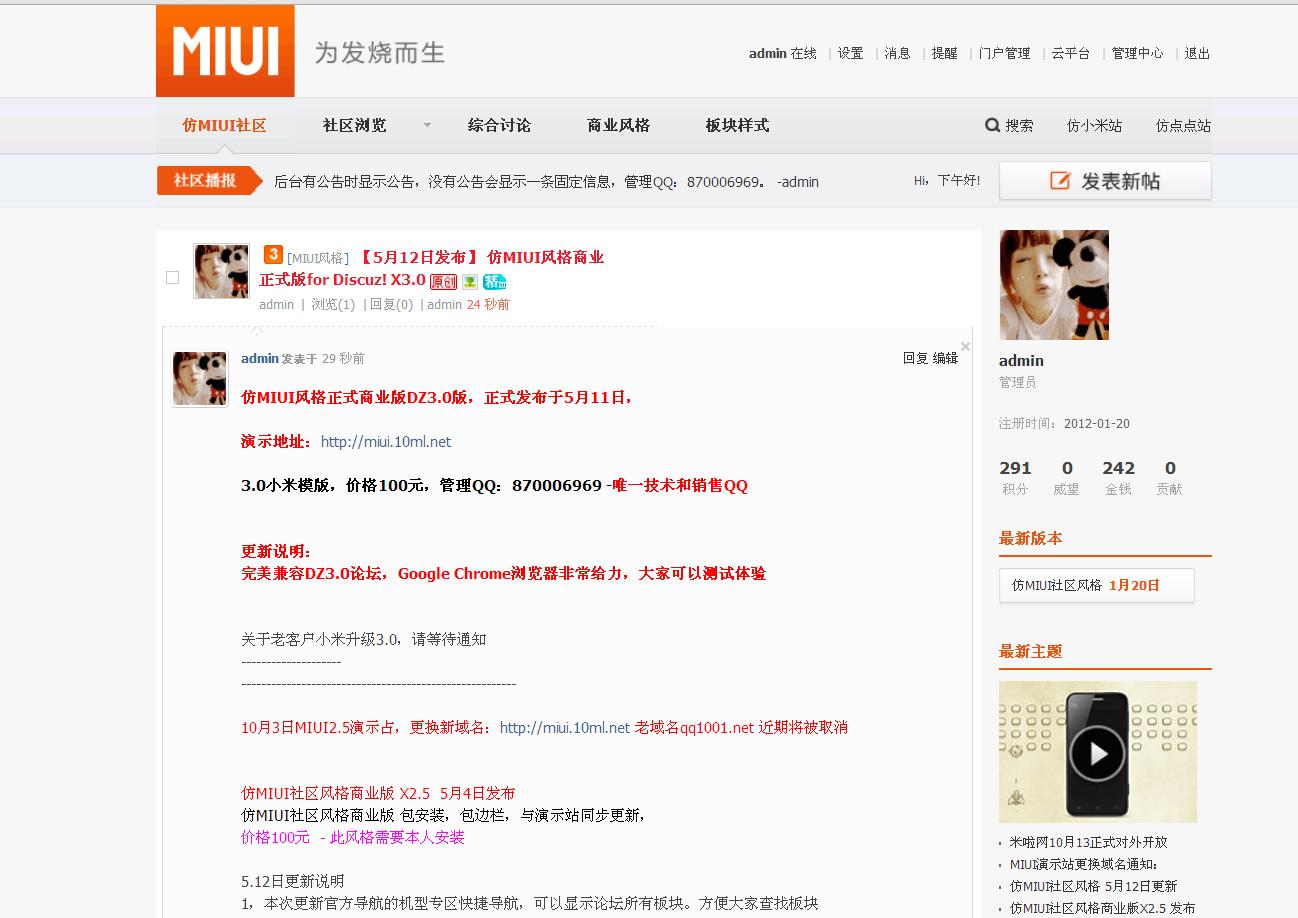
Task: Close the expanded post preview with X
Action: click(965, 346)
